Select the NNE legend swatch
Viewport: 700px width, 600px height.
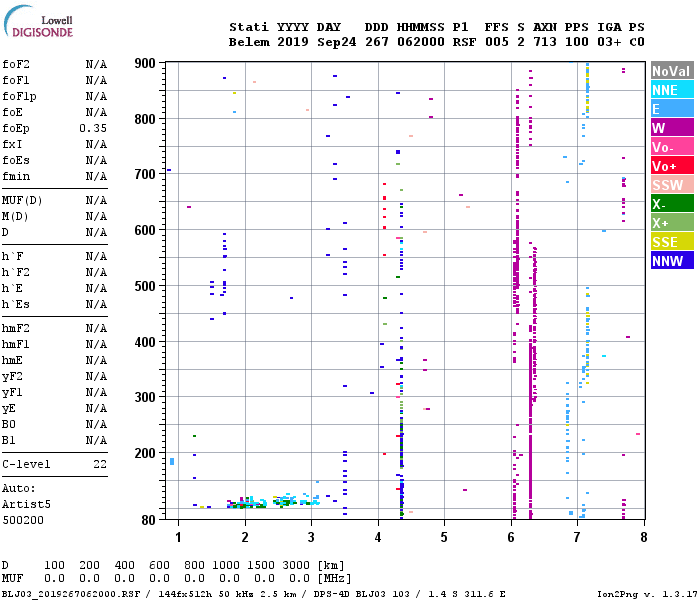[x=672, y=90]
